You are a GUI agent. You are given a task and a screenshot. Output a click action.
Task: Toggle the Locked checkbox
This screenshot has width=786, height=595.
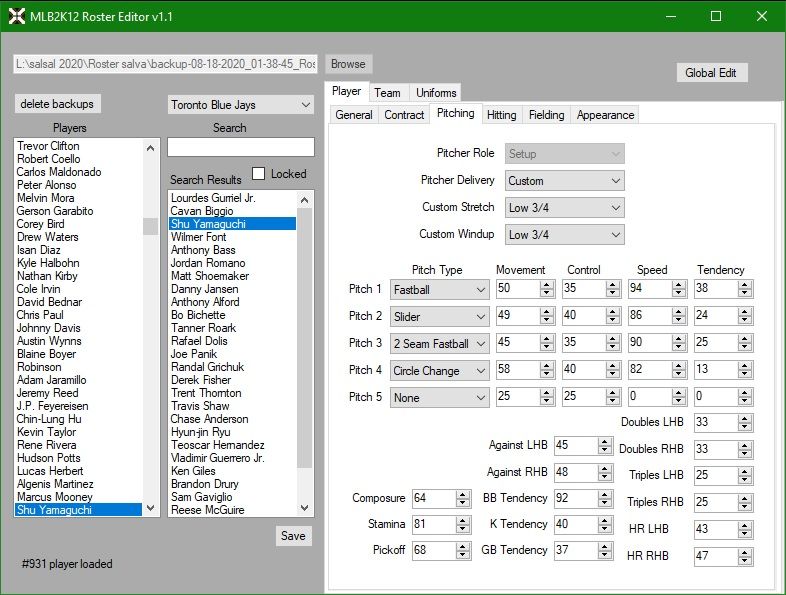coord(258,173)
